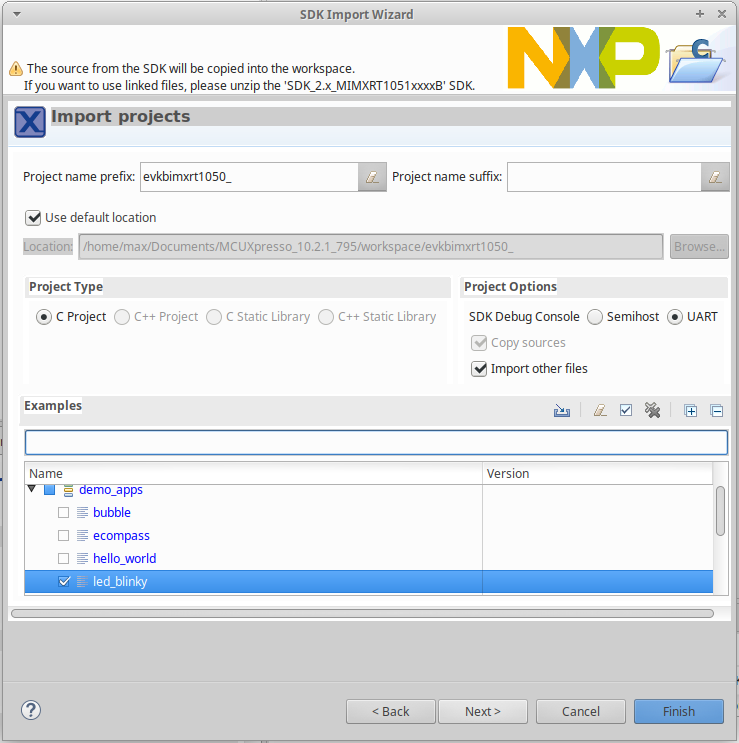Click inside Project name suffix field

604,177
